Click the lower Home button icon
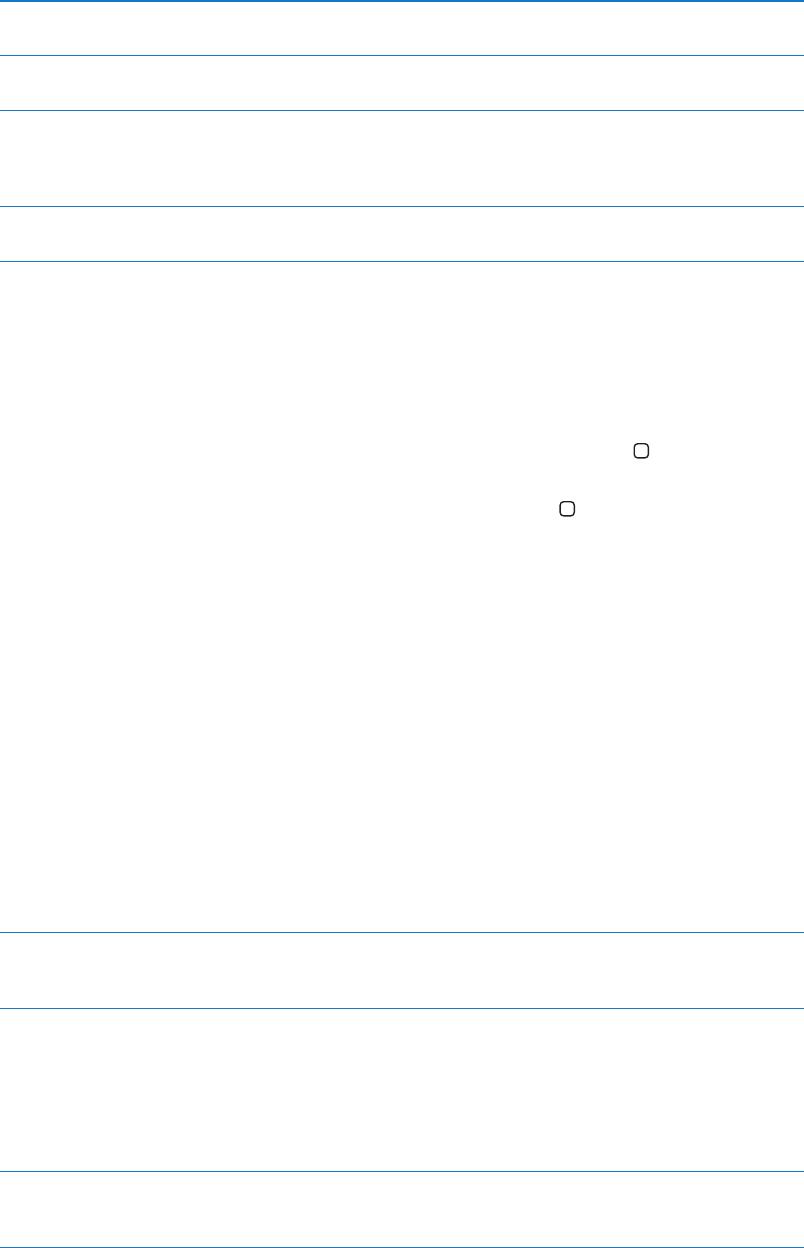The width and height of the screenshot is (804, 1248). pyautogui.click(x=566, y=509)
